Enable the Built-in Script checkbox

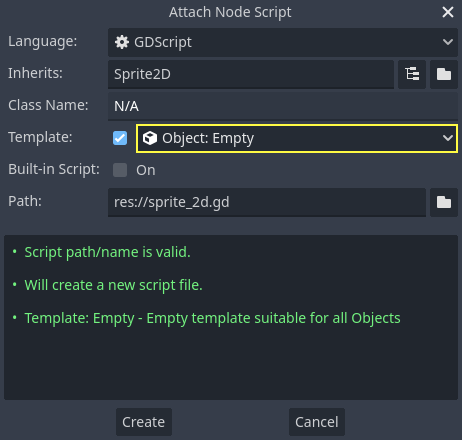click(x=120, y=170)
